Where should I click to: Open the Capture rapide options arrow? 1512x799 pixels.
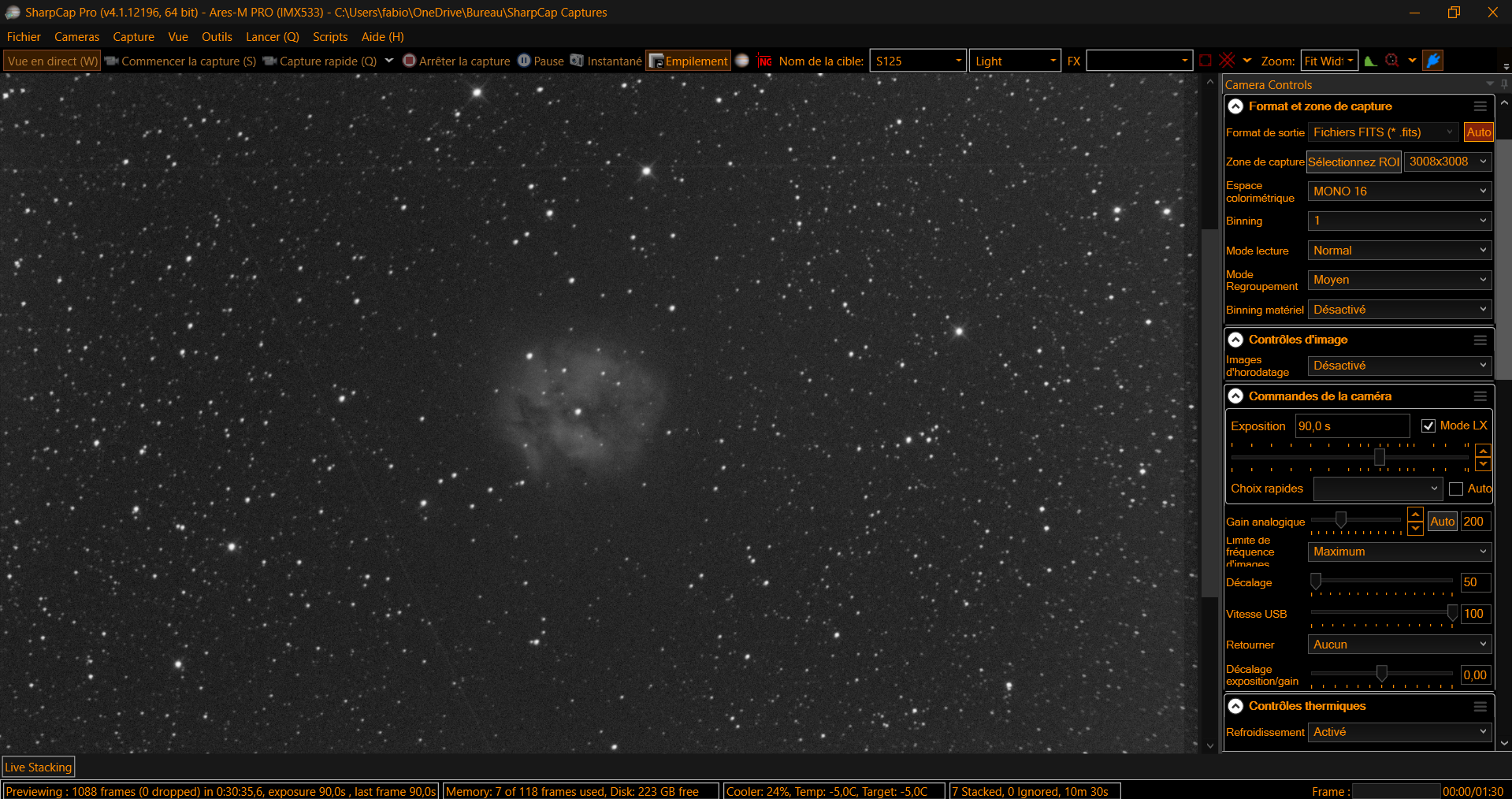pyautogui.click(x=388, y=61)
